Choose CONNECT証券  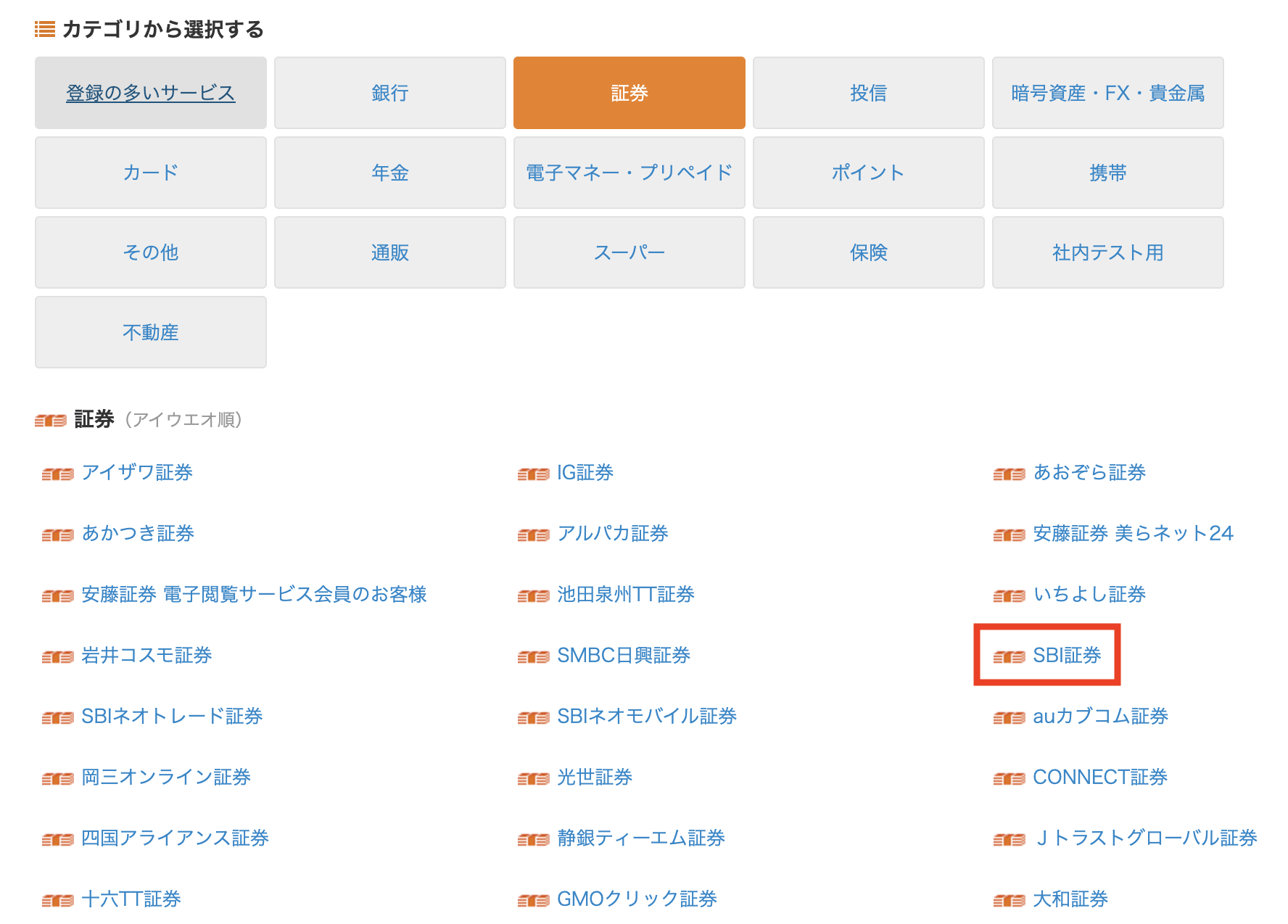coord(1100,777)
